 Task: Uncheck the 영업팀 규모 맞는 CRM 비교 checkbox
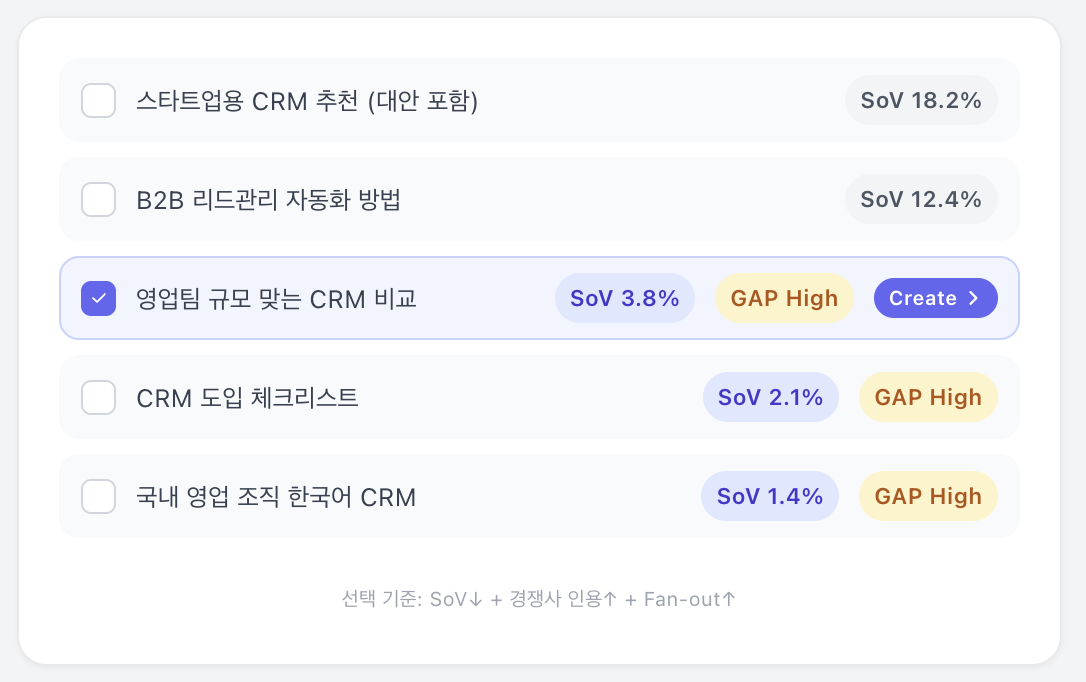pyautogui.click(x=98, y=298)
